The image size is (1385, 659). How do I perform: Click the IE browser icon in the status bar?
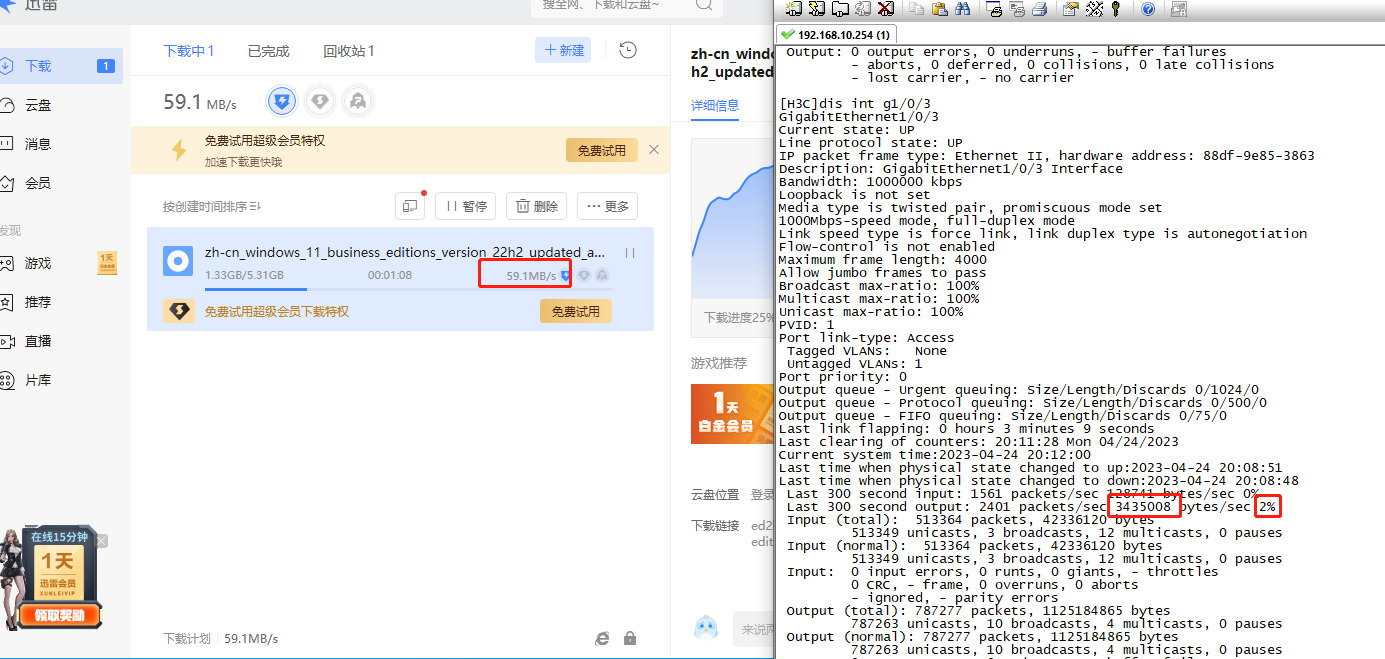pos(602,638)
